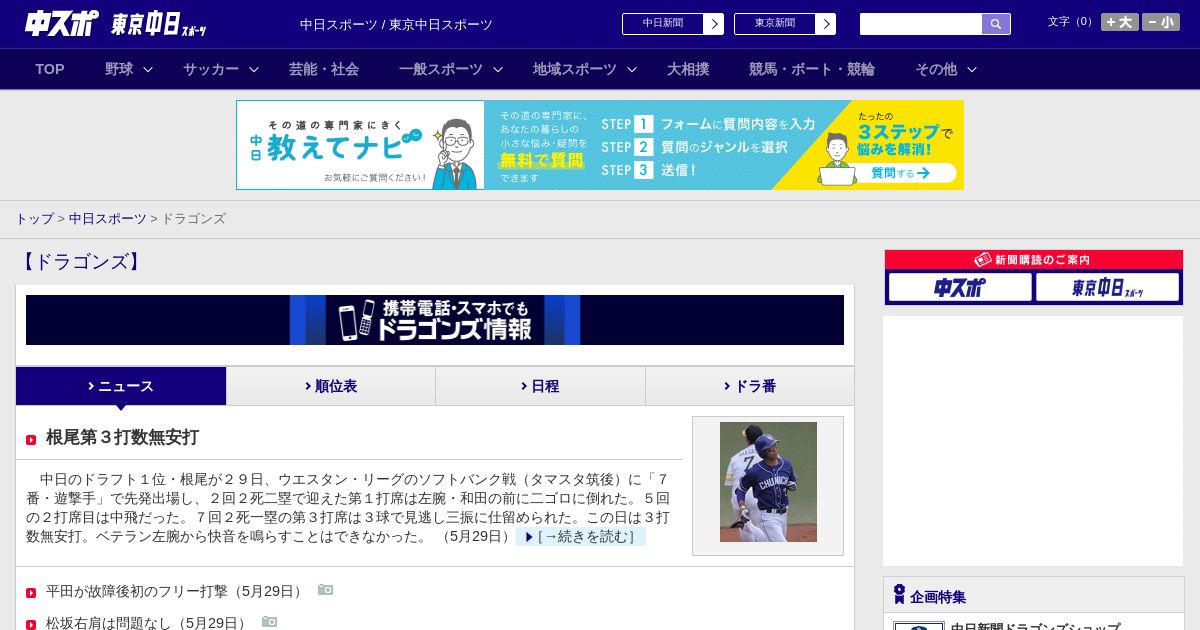The width and height of the screenshot is (1200, 630).
Task: Open 芸能・社会 navigation item
Action: (x=324, y=69)
